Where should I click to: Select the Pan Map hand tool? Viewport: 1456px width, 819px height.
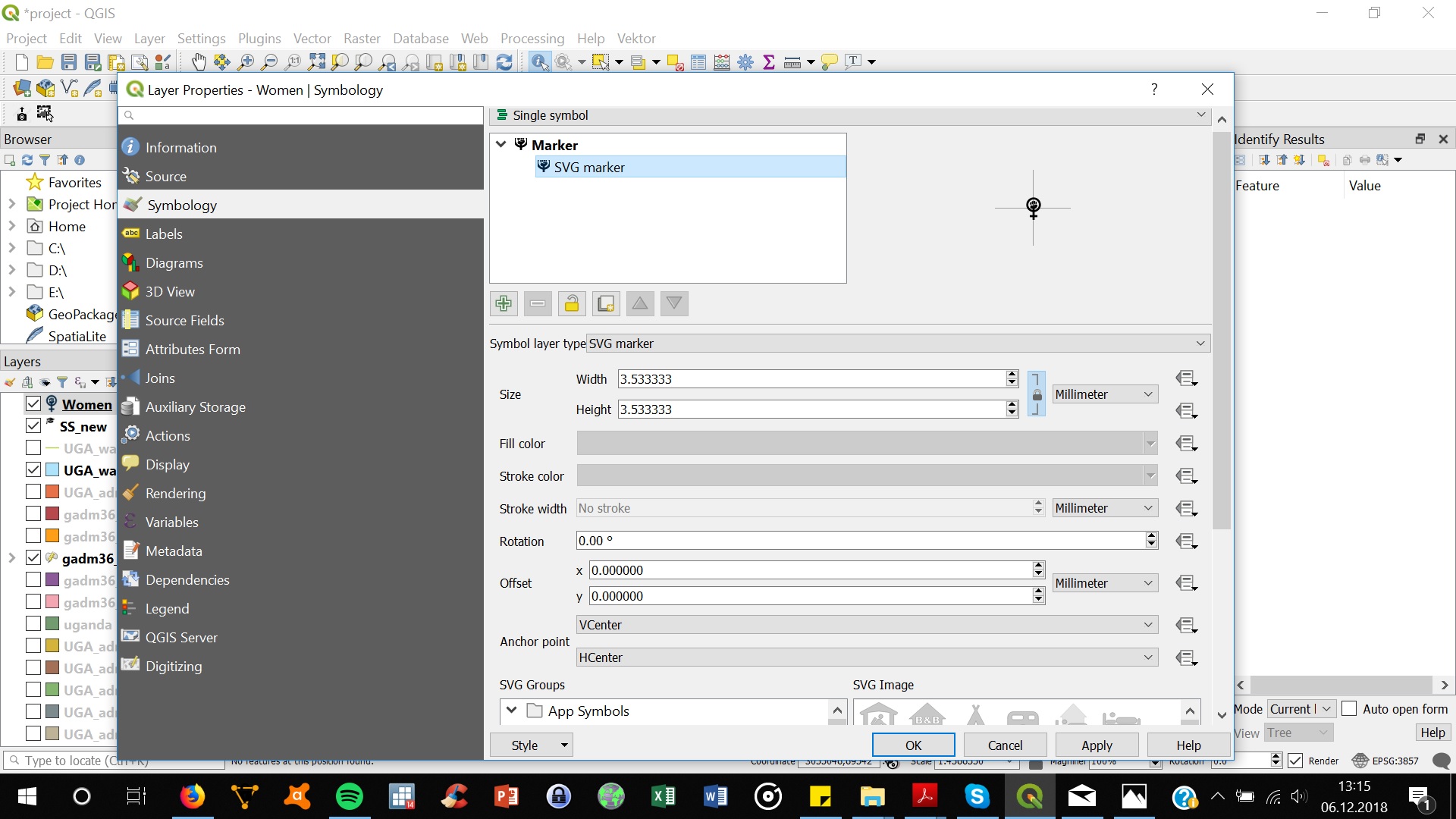[x=199, y=62]
